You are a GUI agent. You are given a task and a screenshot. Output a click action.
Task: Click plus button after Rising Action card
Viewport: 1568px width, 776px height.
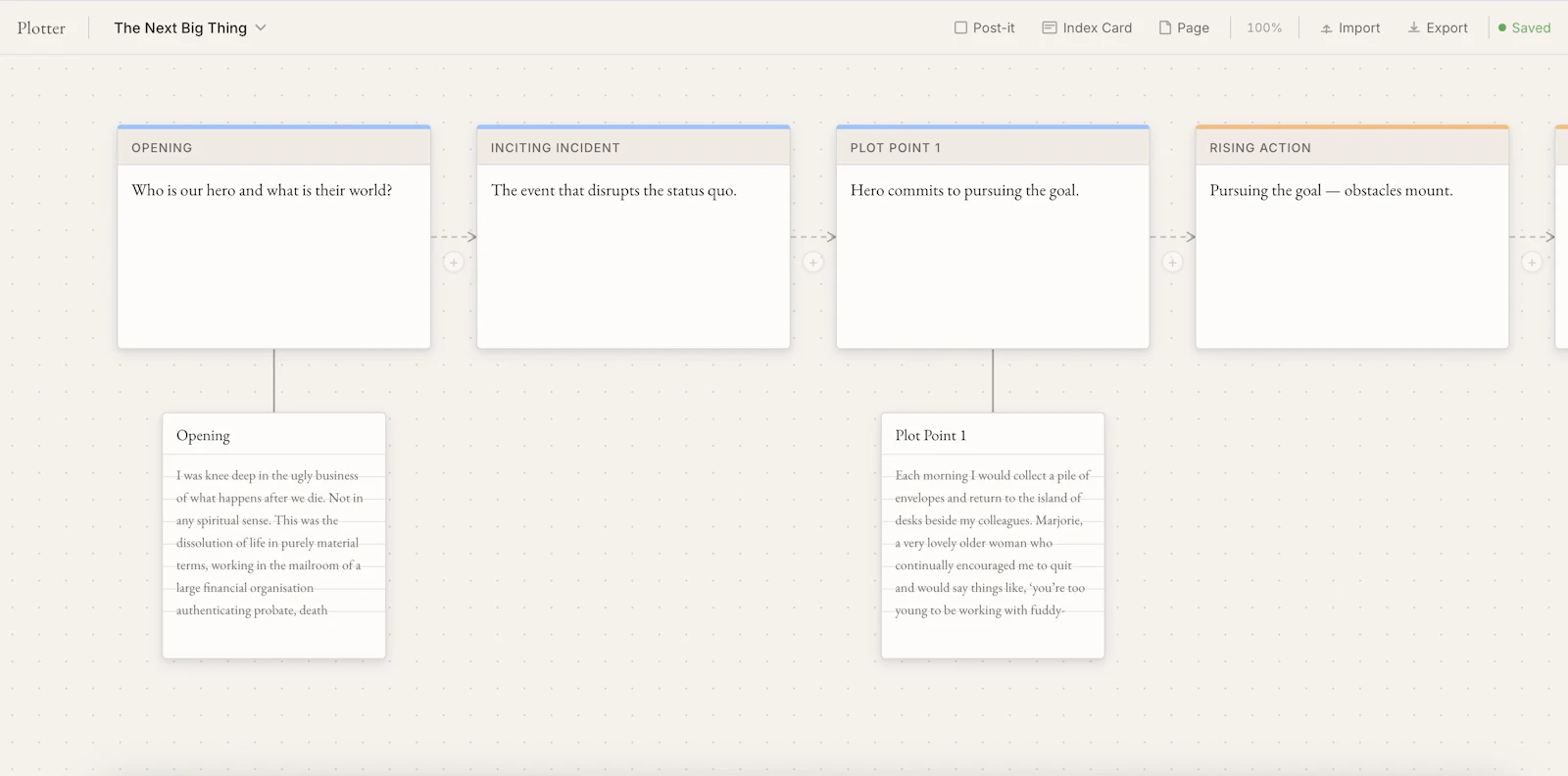point(1532,262)
